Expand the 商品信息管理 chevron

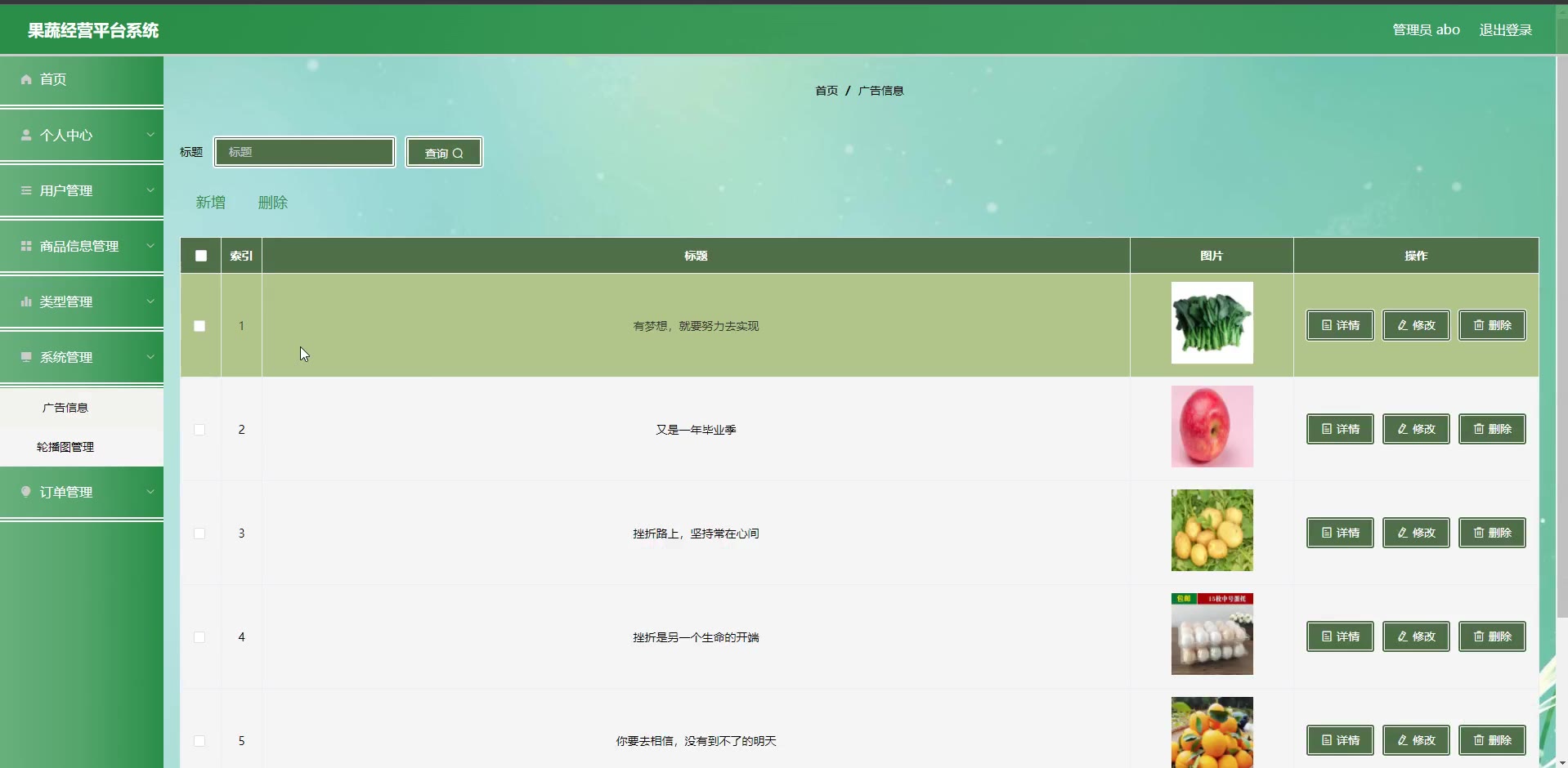click(150, 246)
